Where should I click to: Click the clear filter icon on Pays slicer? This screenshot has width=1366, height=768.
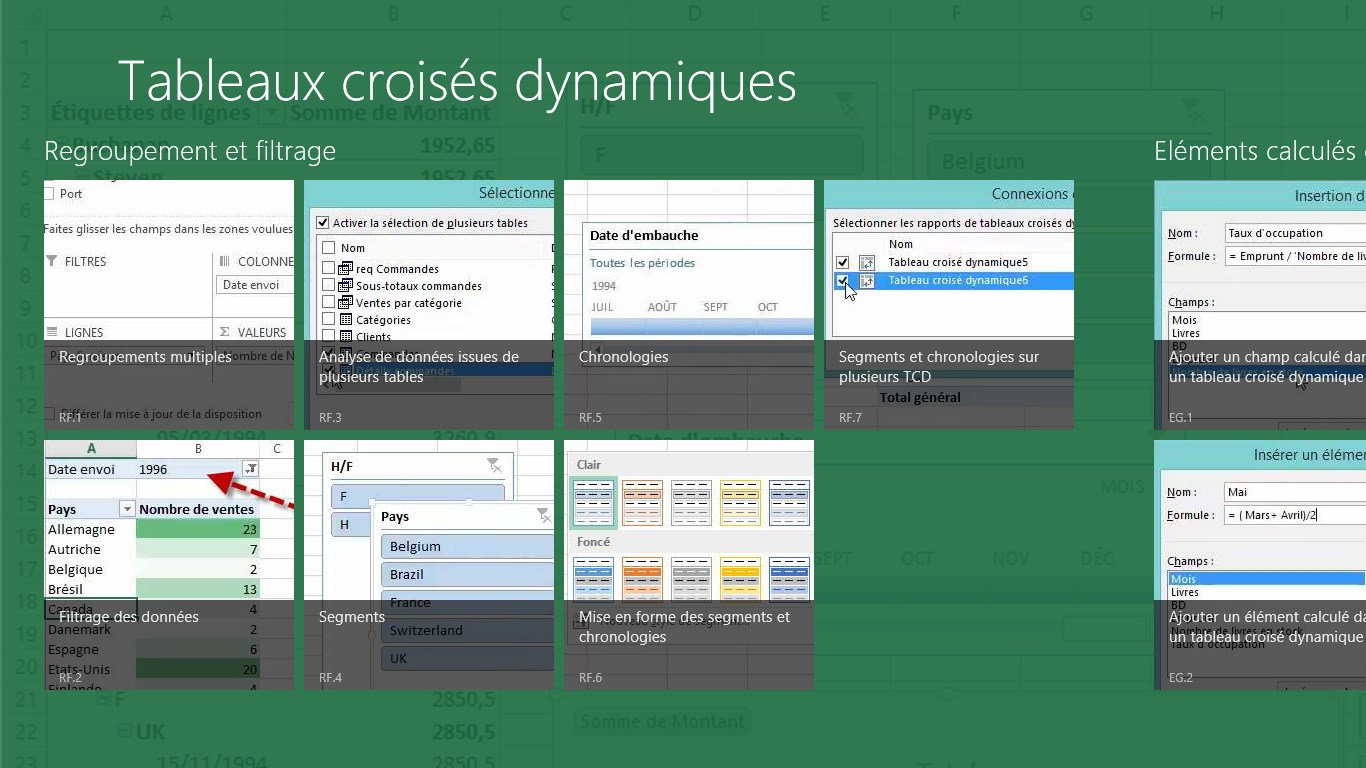[542, 515]
